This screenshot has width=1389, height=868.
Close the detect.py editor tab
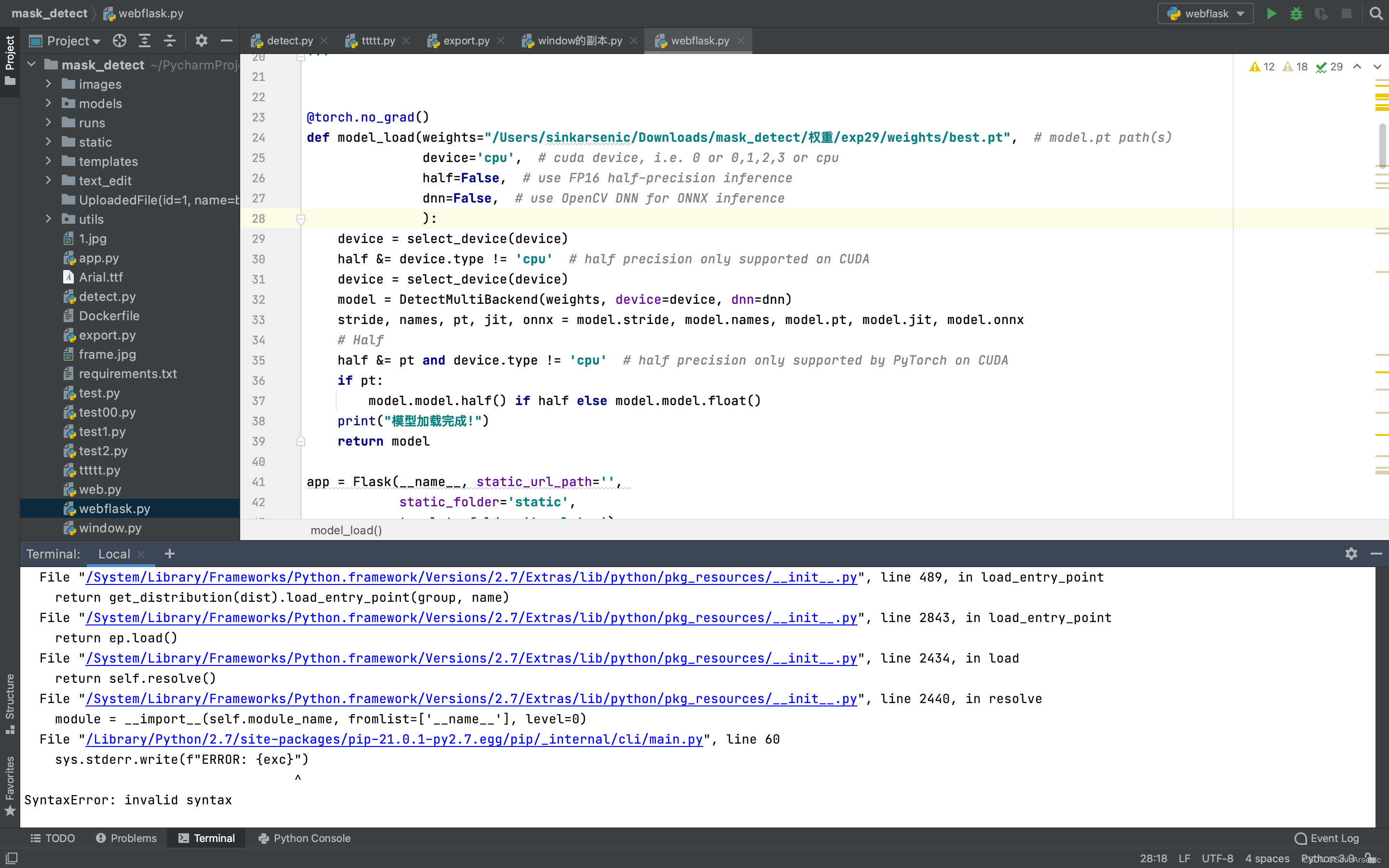tap(324, 41)
